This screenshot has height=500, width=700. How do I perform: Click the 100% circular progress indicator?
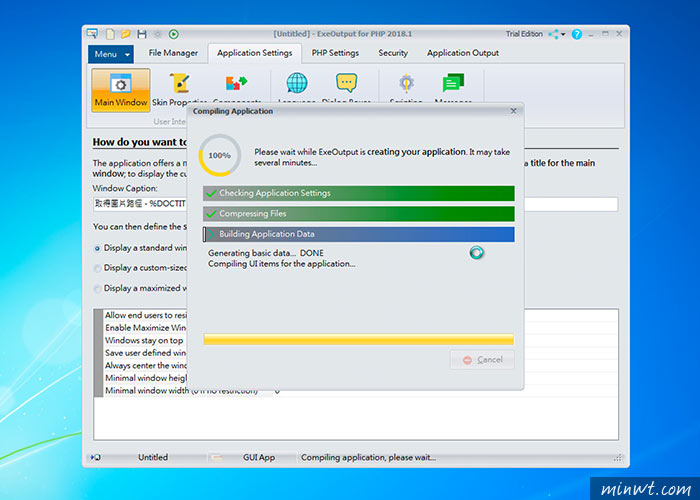220,155
